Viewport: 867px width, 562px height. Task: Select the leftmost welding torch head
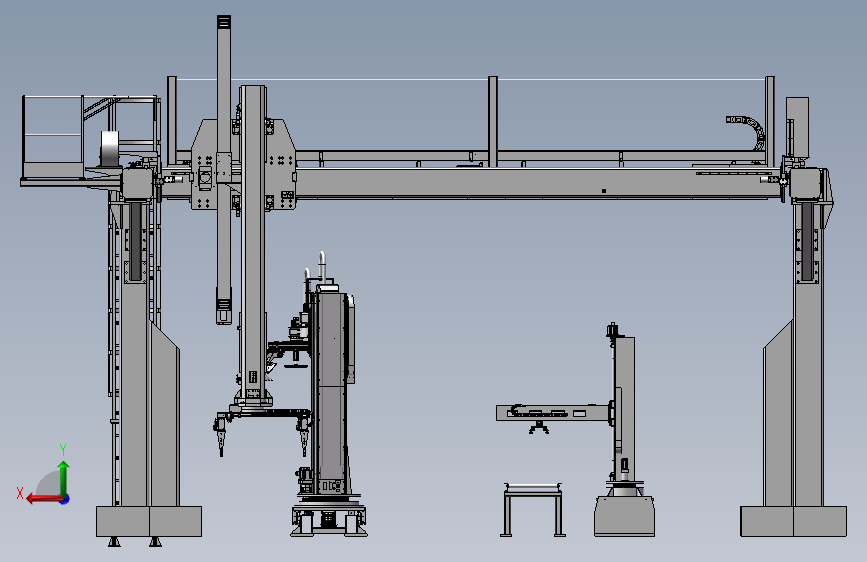tap(221, 436)
